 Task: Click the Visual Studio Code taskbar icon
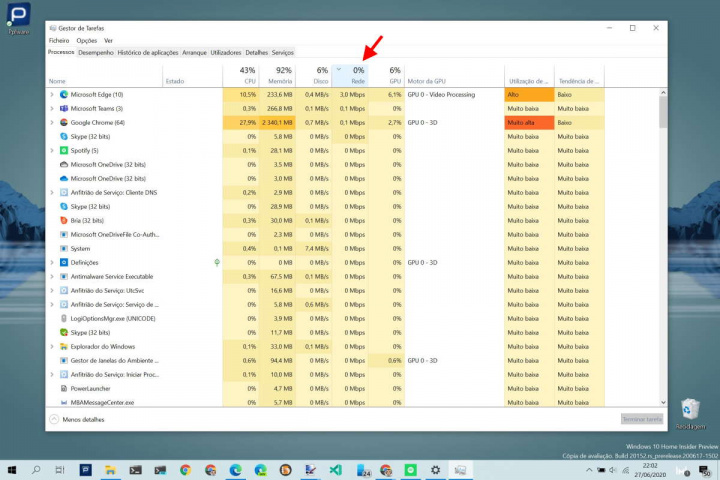pyautogui.click(x=336, y=469)
